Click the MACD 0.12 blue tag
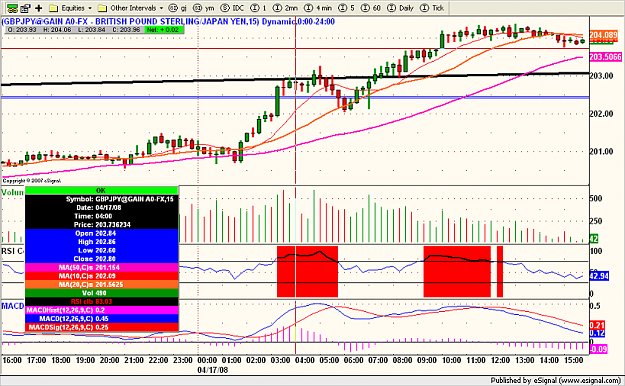The image size is (625, 386). click(597, 333)
